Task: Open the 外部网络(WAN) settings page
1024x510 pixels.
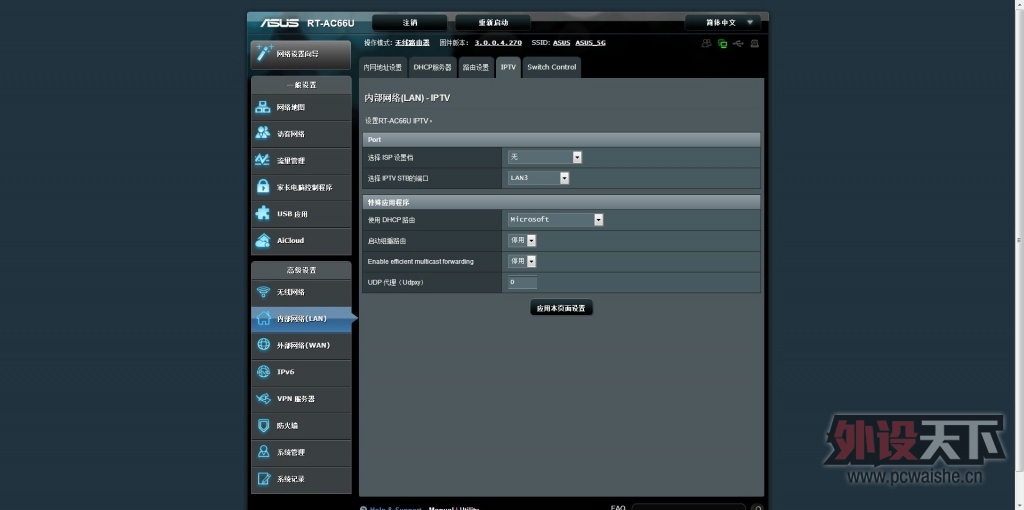Action: 301,345
